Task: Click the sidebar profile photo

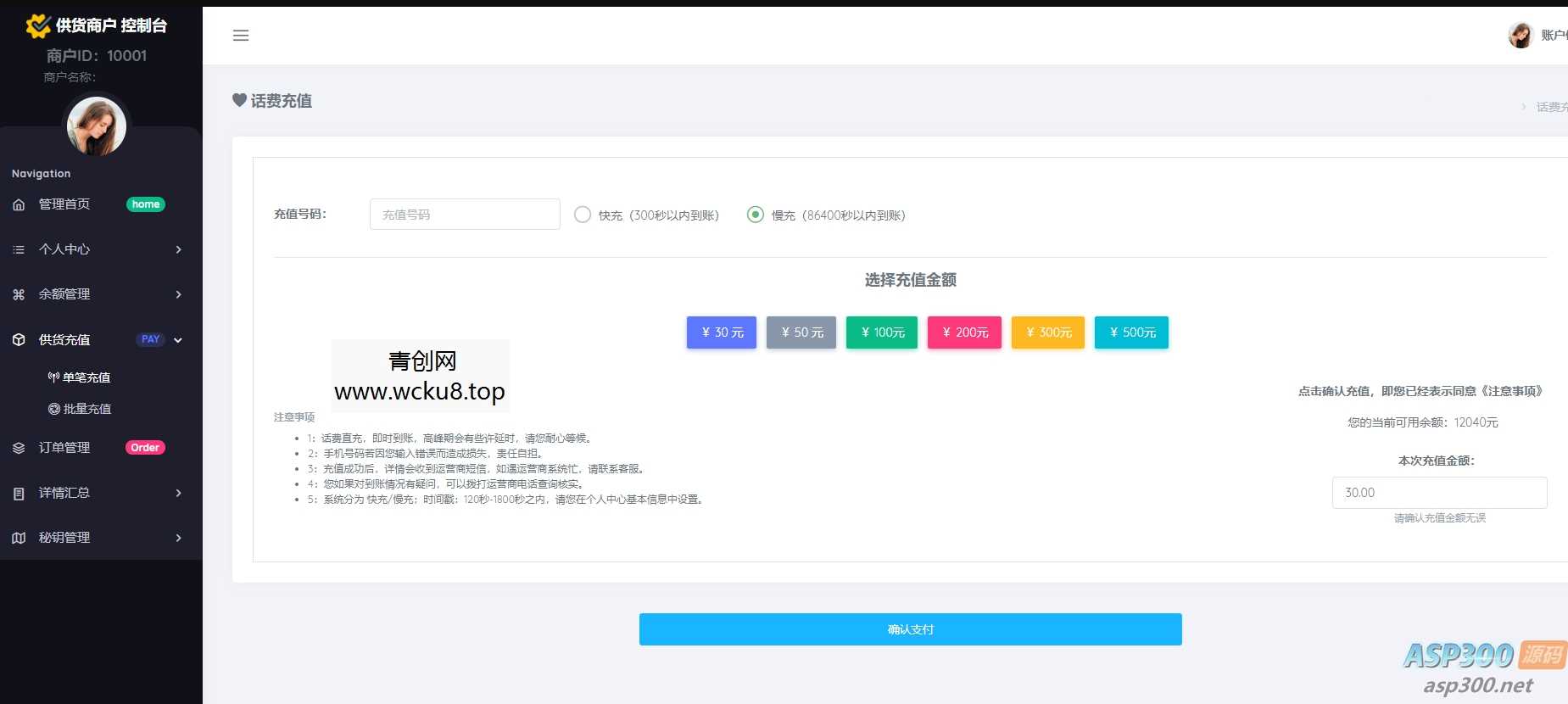Action: 97,126
